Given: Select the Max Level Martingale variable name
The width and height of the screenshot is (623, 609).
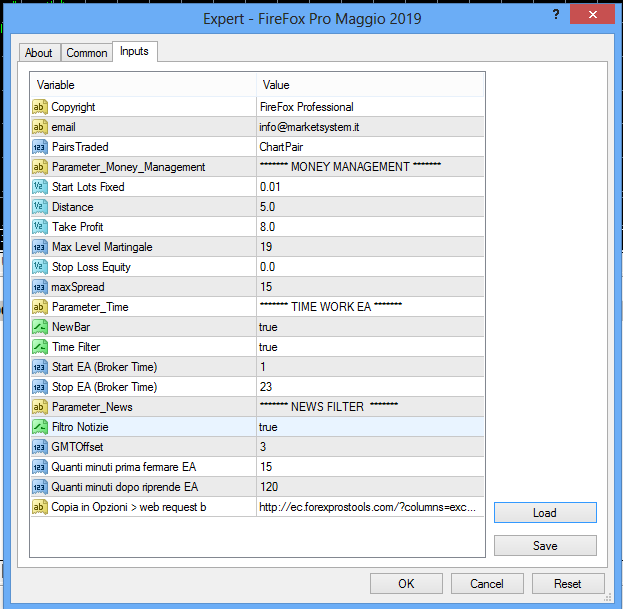Looking at the screenshot, I should click(102, 247).
